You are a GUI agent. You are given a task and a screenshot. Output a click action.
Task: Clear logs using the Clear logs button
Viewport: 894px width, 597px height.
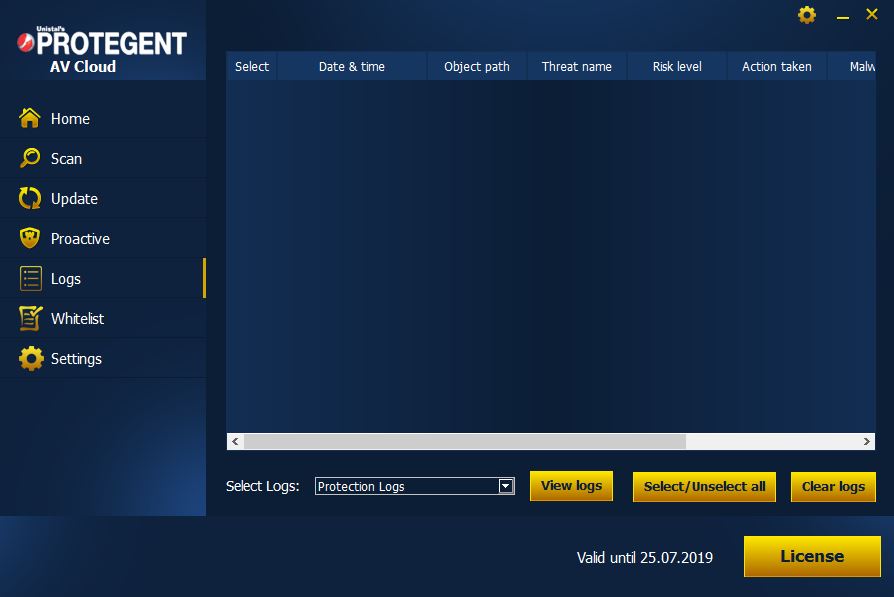coord(833,486)
